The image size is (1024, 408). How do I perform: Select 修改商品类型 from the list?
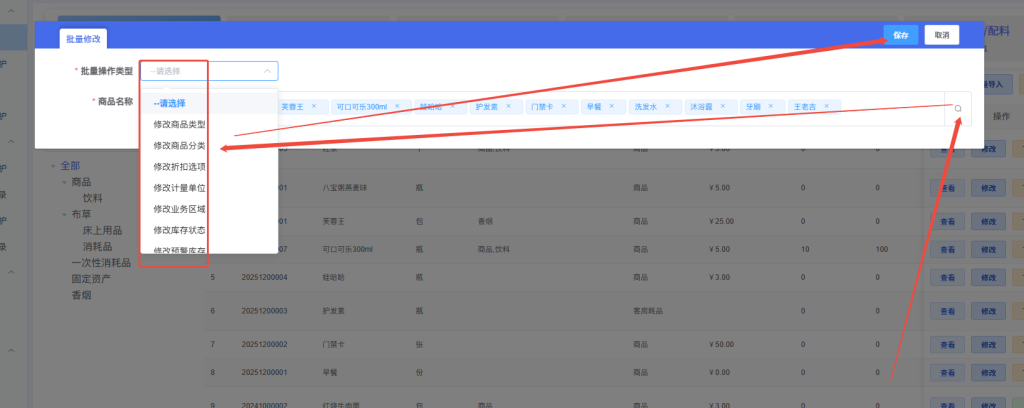(209, 124)
